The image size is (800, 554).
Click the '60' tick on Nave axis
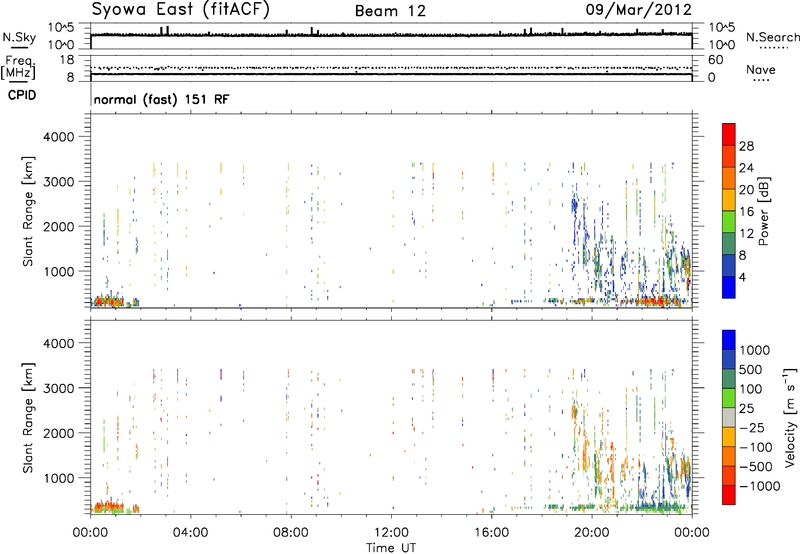coord(715,60)
